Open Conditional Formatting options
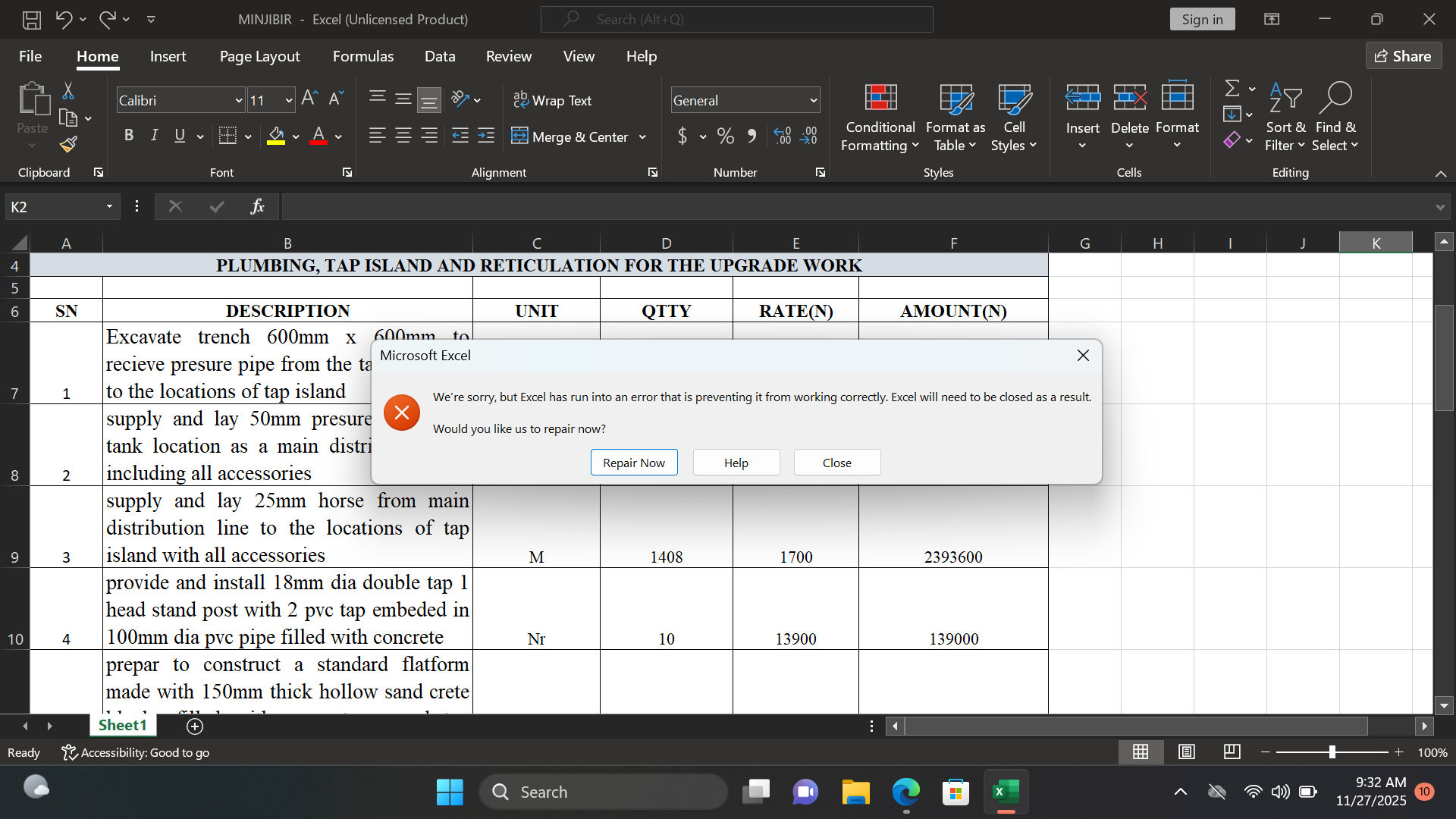1456x819 pixels. pyautogui.click(x=879, y=118)
